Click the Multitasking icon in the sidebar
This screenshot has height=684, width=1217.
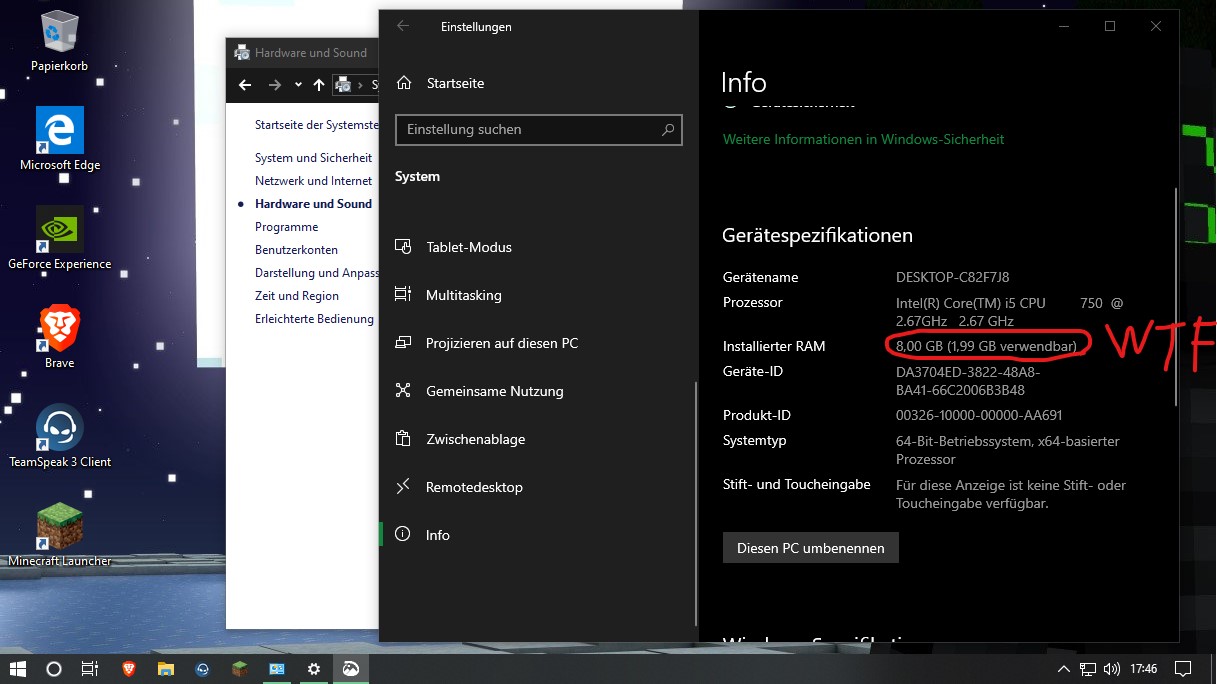click(403, 295)
